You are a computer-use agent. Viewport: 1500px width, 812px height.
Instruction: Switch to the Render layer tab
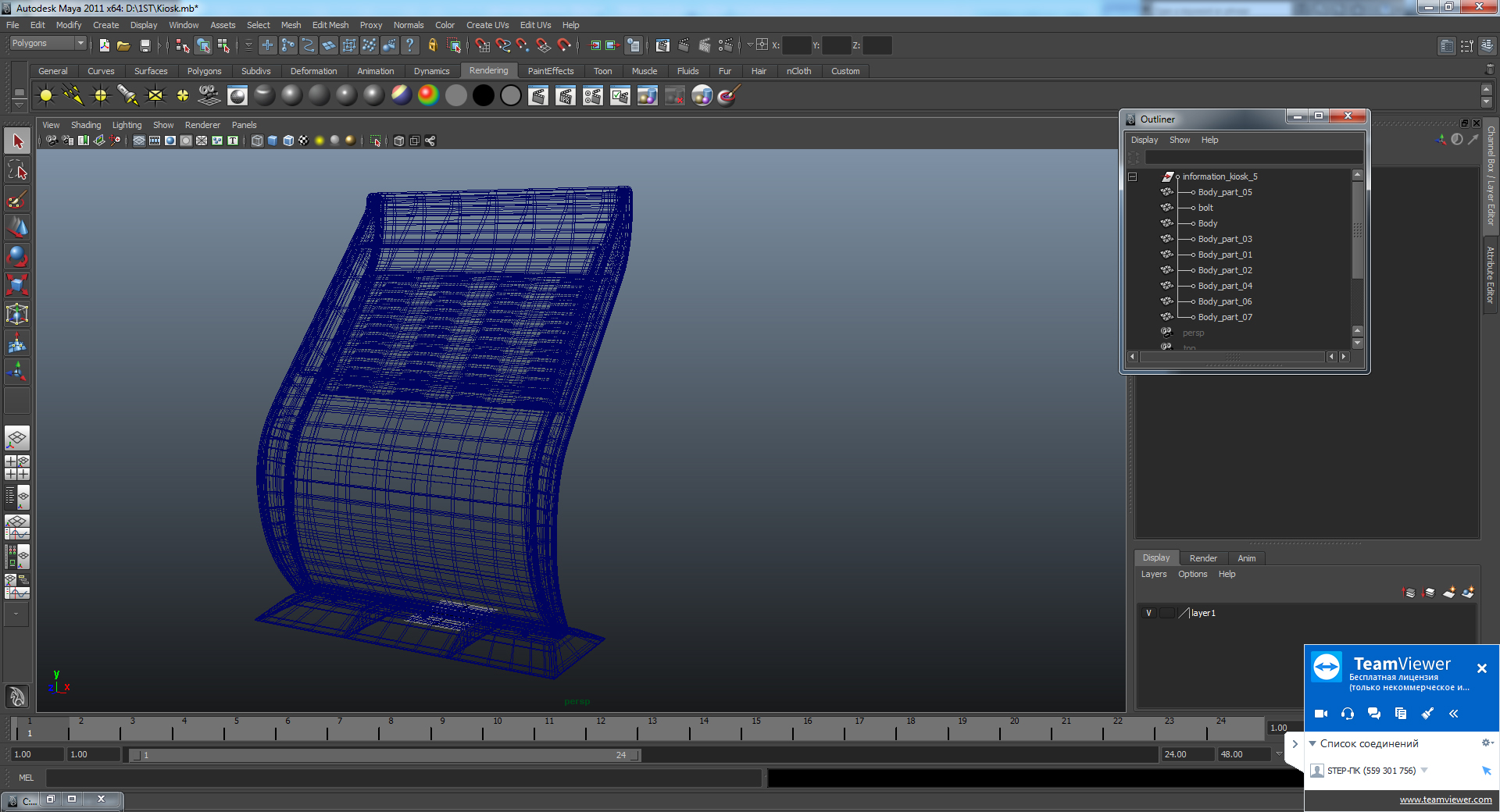click(x=1203, y=558)
